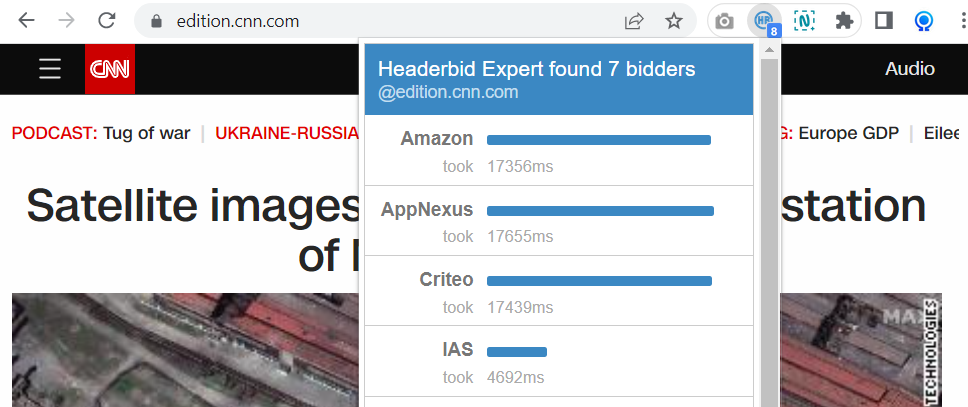
Task: Open the Audio section in CNN header
Action: tap(909, 69)
